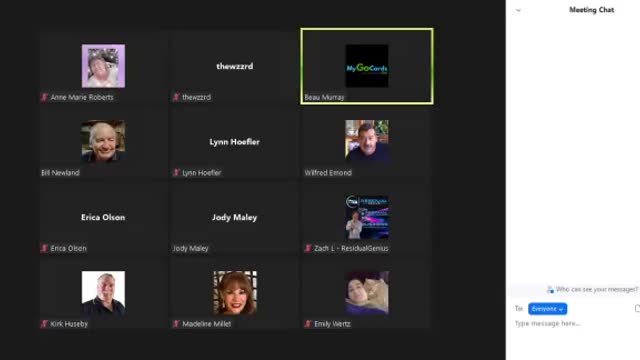The image size is (640, 360).
Task: Click Erica Olson's muted microphone icon
Action: (x=44, y=248)
